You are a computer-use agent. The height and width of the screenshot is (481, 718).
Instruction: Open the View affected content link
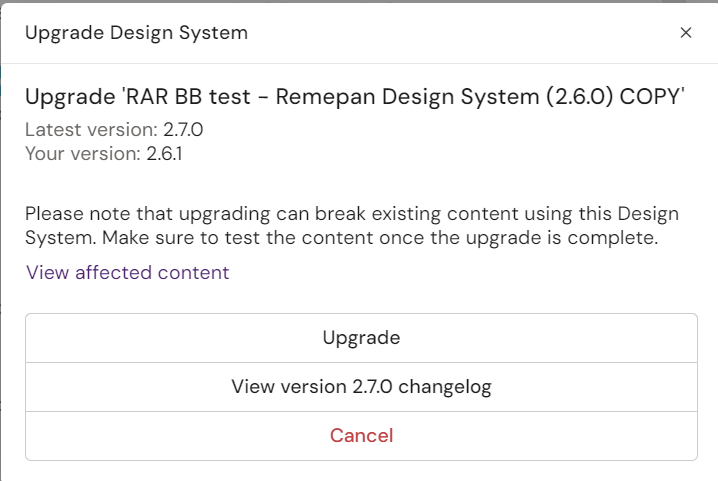[x=128, y=272]
